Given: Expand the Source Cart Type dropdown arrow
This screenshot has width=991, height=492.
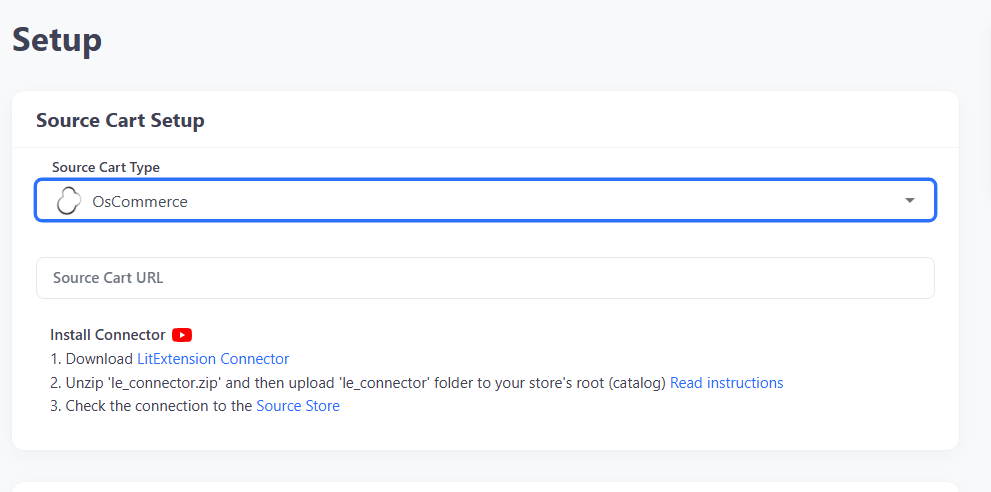Looking at the screenshot, I should pyautogui.click(x=909, y=200).
